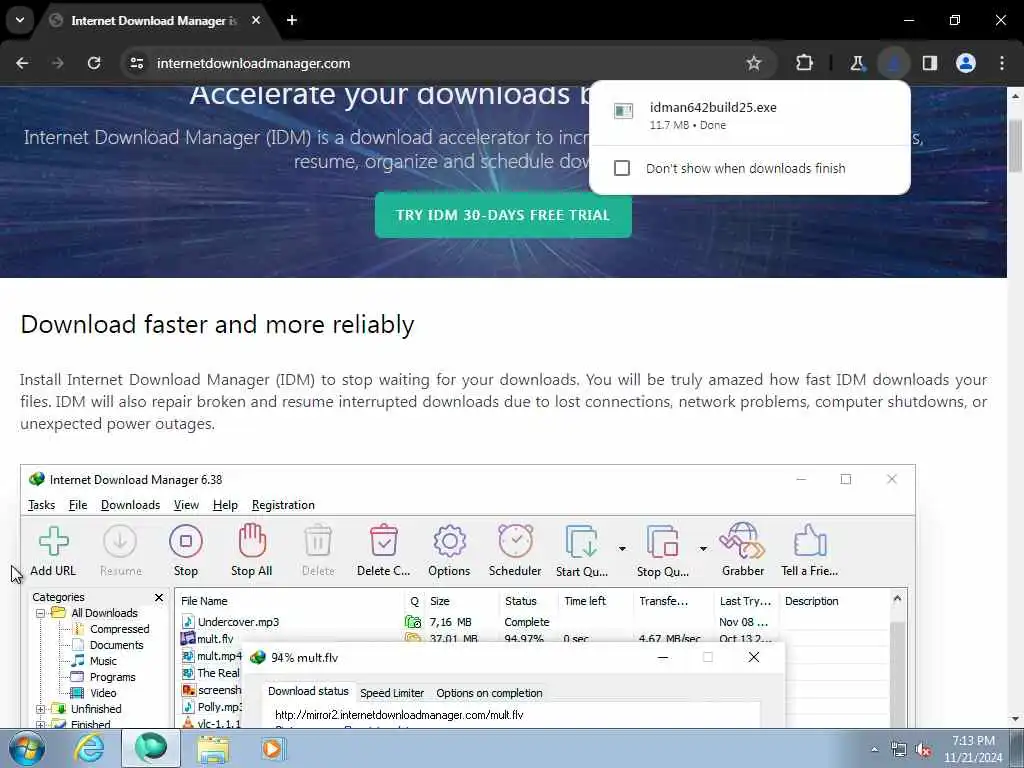Expand the Stop Queue dropdown arrow

tap(703, 549)
